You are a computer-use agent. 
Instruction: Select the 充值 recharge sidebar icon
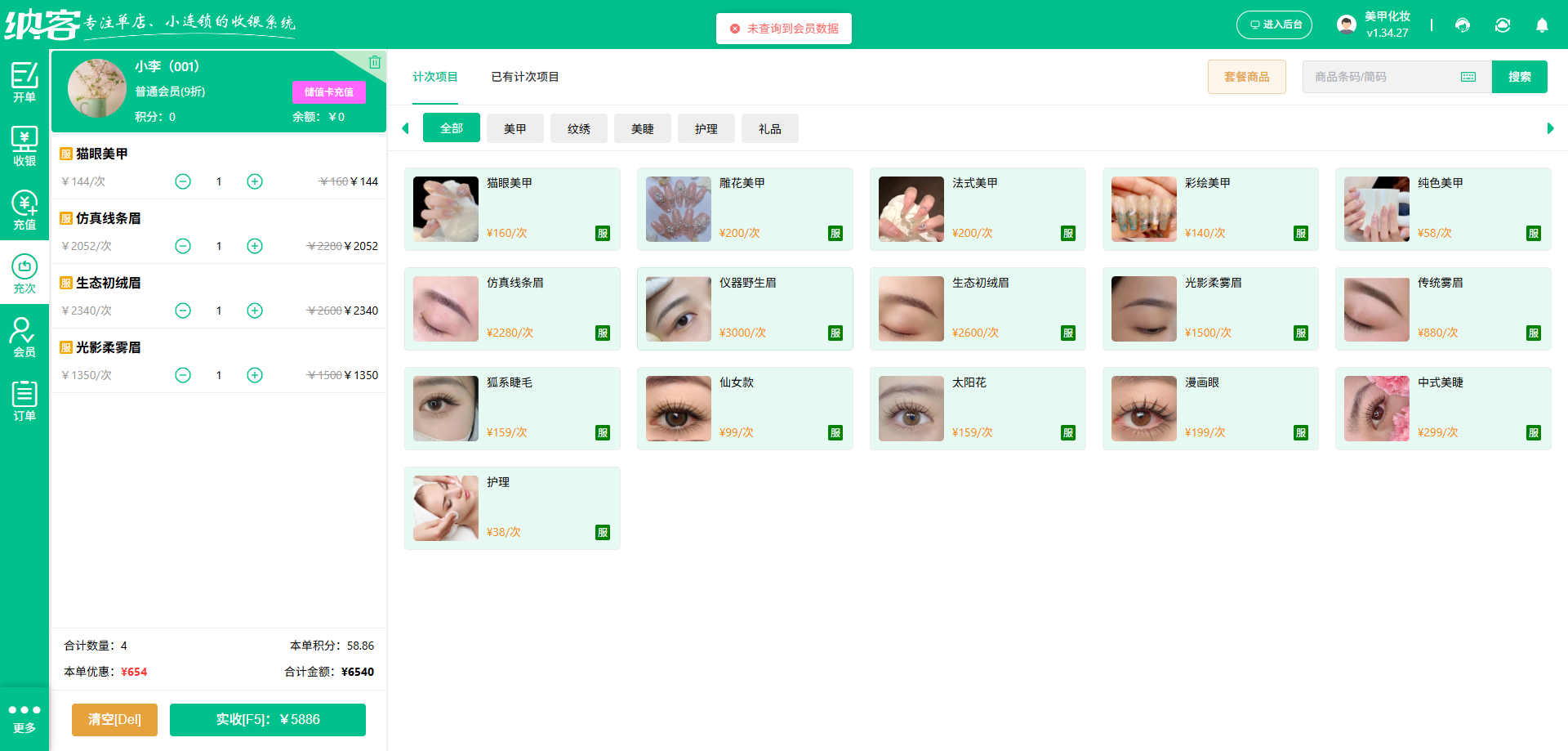coord(24,209)
